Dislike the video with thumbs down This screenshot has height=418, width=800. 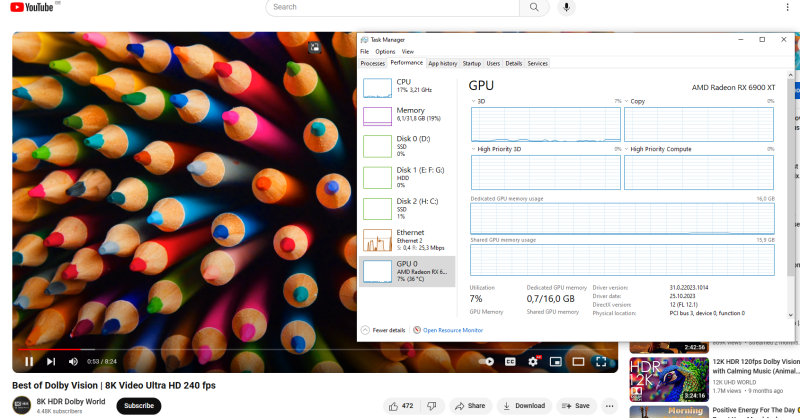[431, 406]
